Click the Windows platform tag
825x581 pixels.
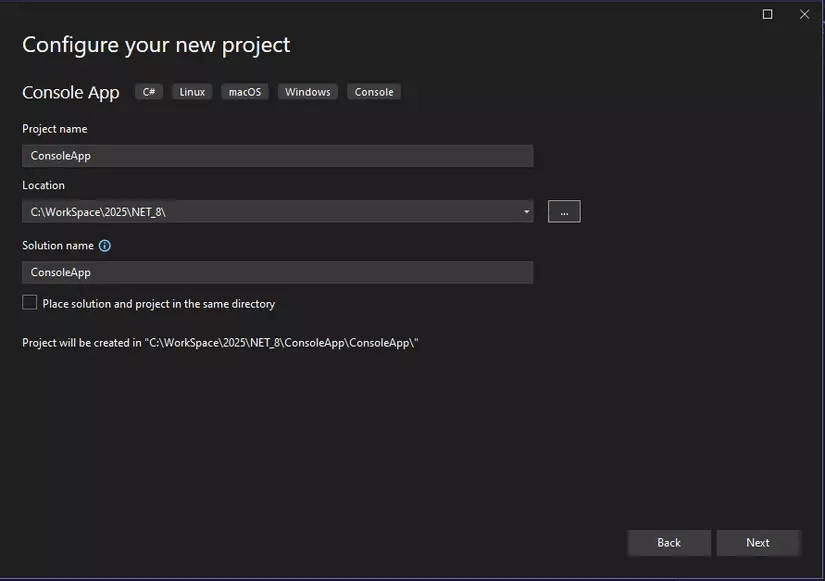(x=307, y=92)
